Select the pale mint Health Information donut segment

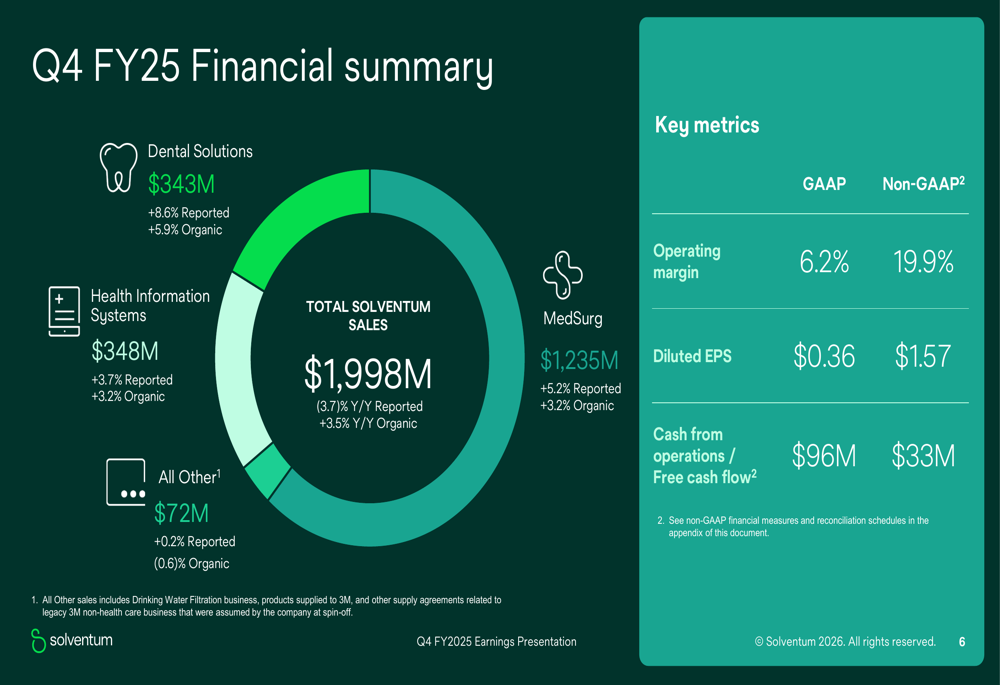point(240,370)
